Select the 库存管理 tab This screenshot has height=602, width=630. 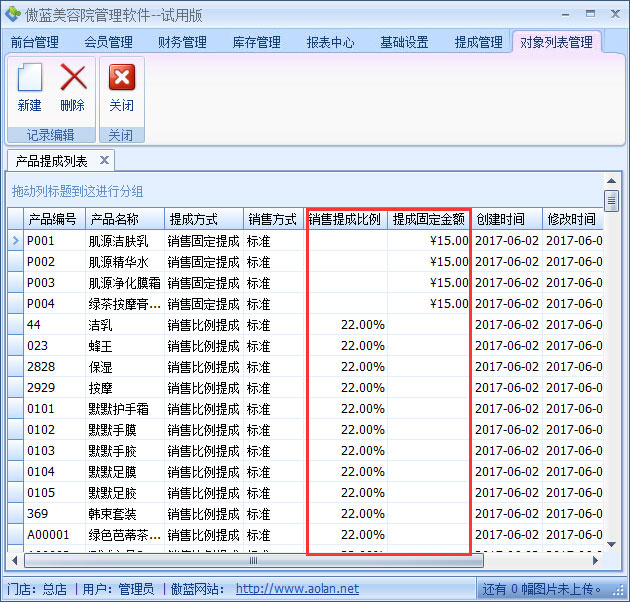tap(256, 42)
